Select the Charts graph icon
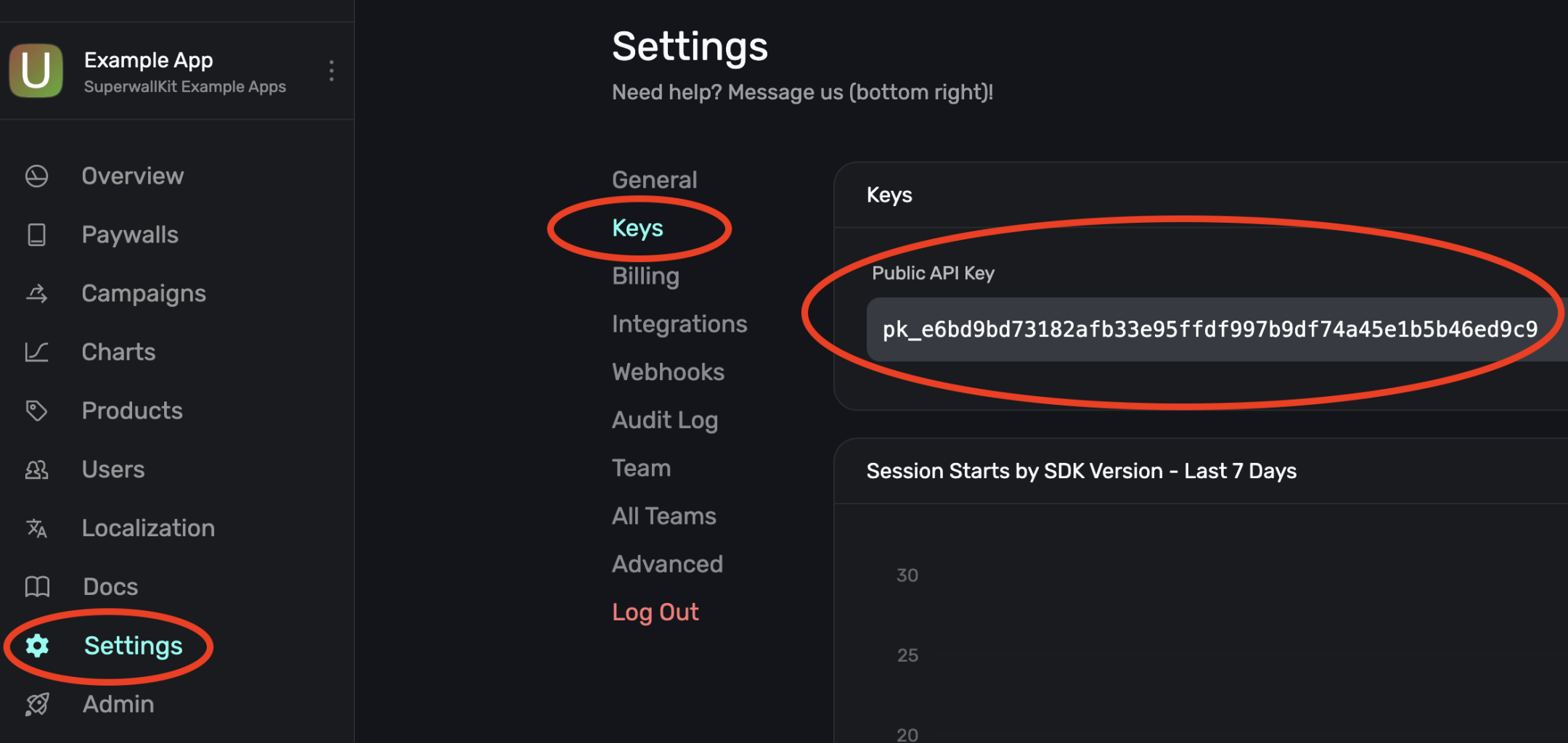Image resolution: width=1568 pixels, height=743 pixels. (x=36, y=352)
